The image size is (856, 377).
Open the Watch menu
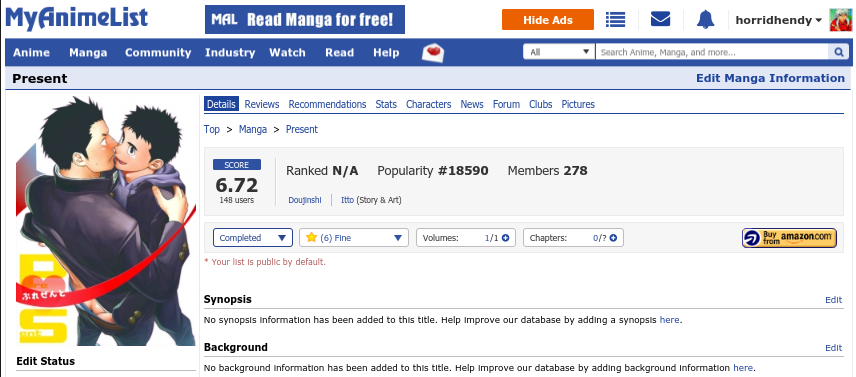tap(287, 53)
